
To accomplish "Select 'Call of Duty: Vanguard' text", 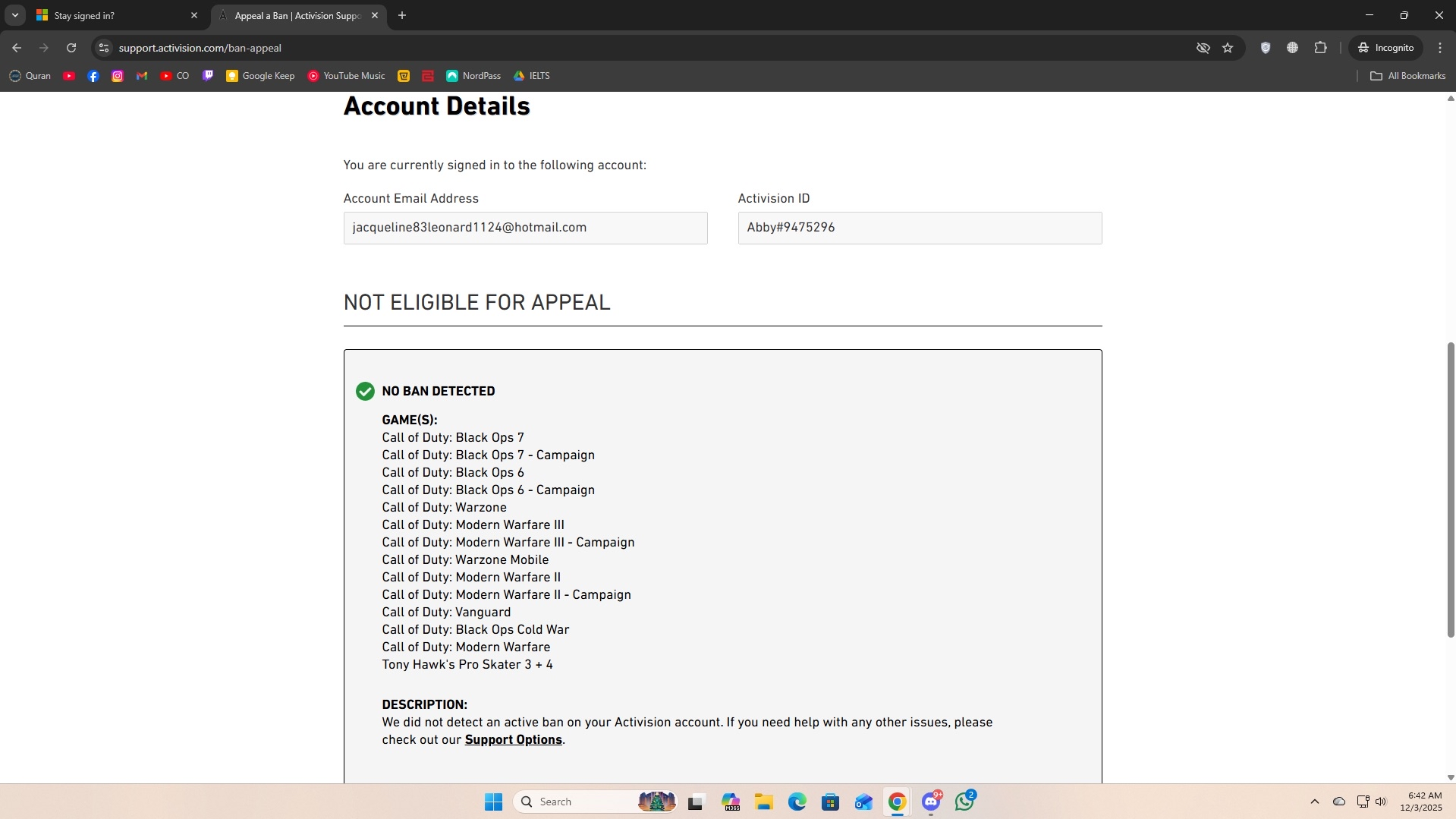I will coord(446,613).
